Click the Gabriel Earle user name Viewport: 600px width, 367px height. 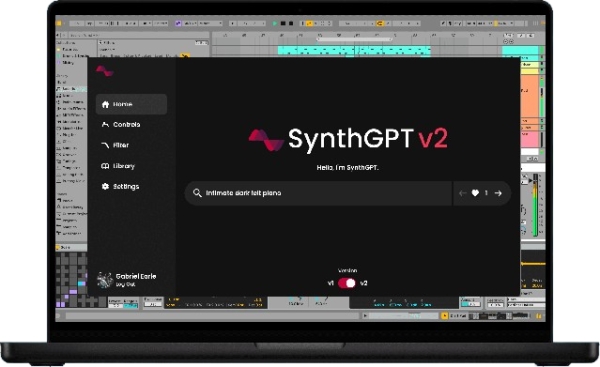(x=136, y=276)
